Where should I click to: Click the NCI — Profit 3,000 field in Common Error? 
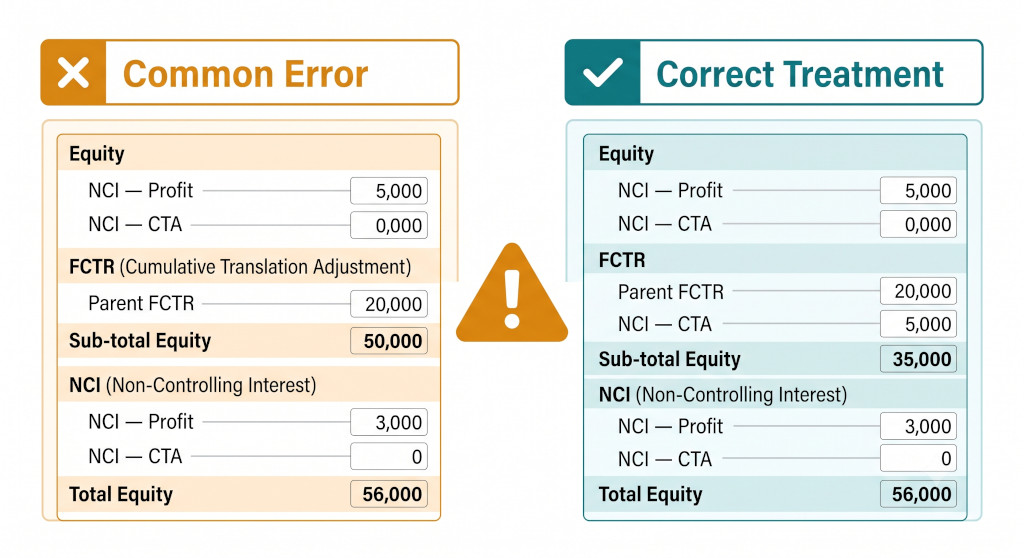tap(389, 422)
